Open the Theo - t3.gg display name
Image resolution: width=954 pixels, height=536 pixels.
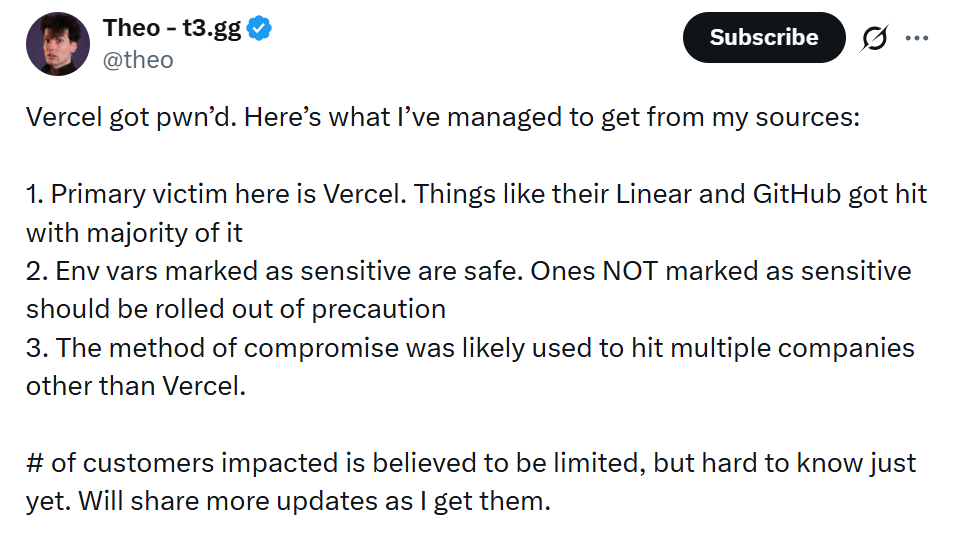171,28
